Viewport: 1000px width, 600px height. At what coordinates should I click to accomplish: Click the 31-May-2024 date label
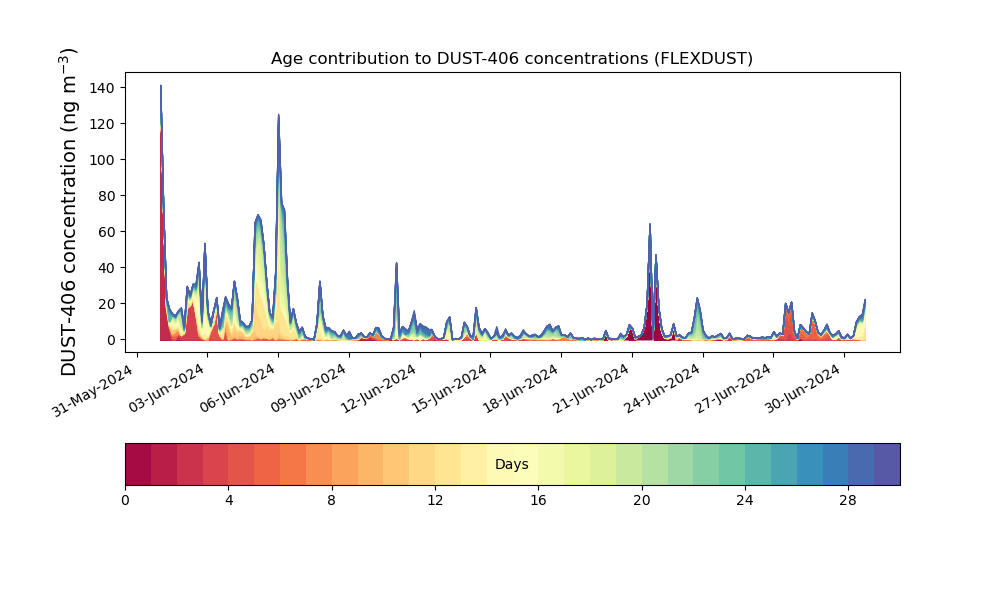tap(93, 390)
